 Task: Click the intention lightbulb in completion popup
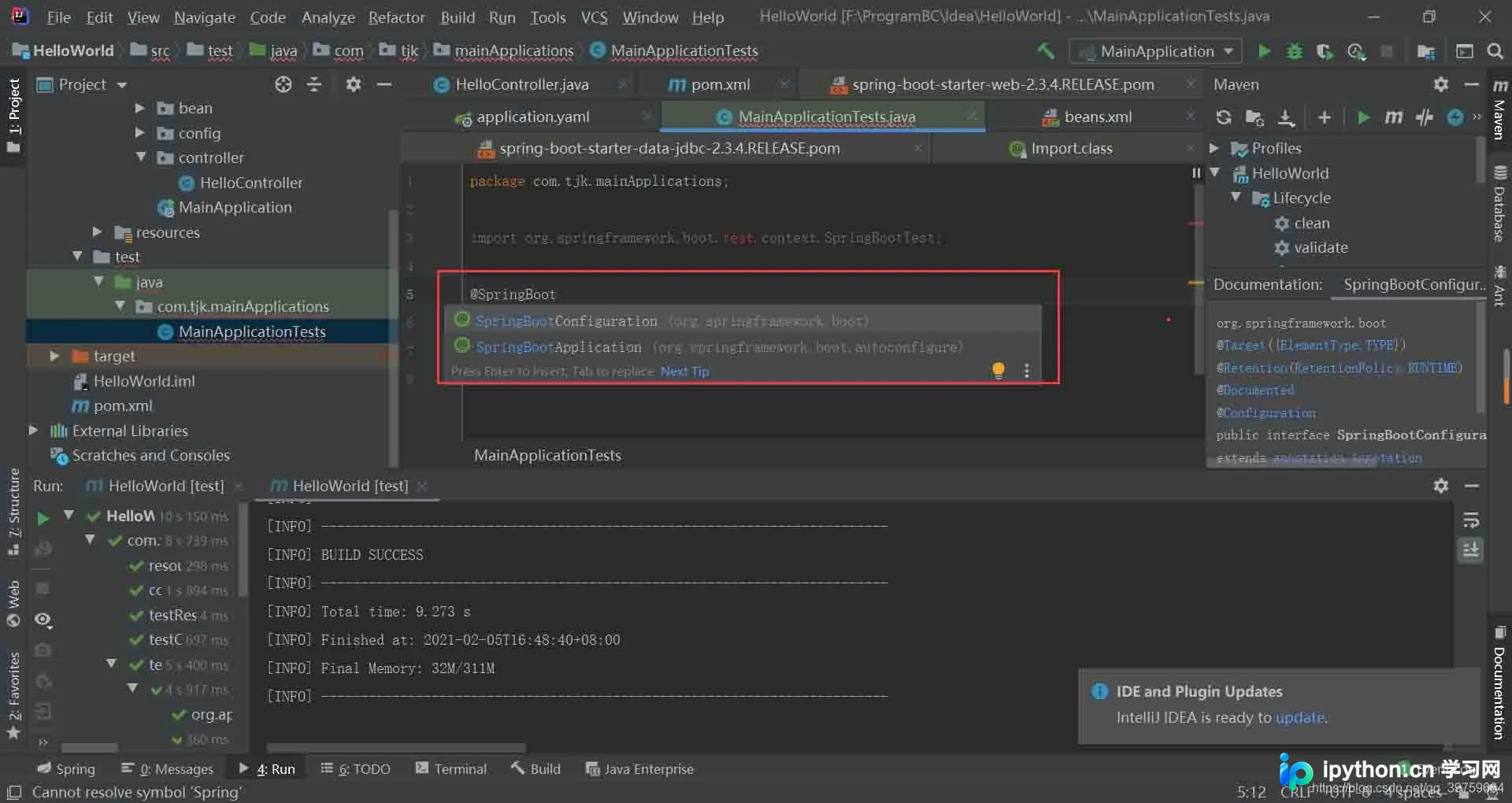pos(998,370)
